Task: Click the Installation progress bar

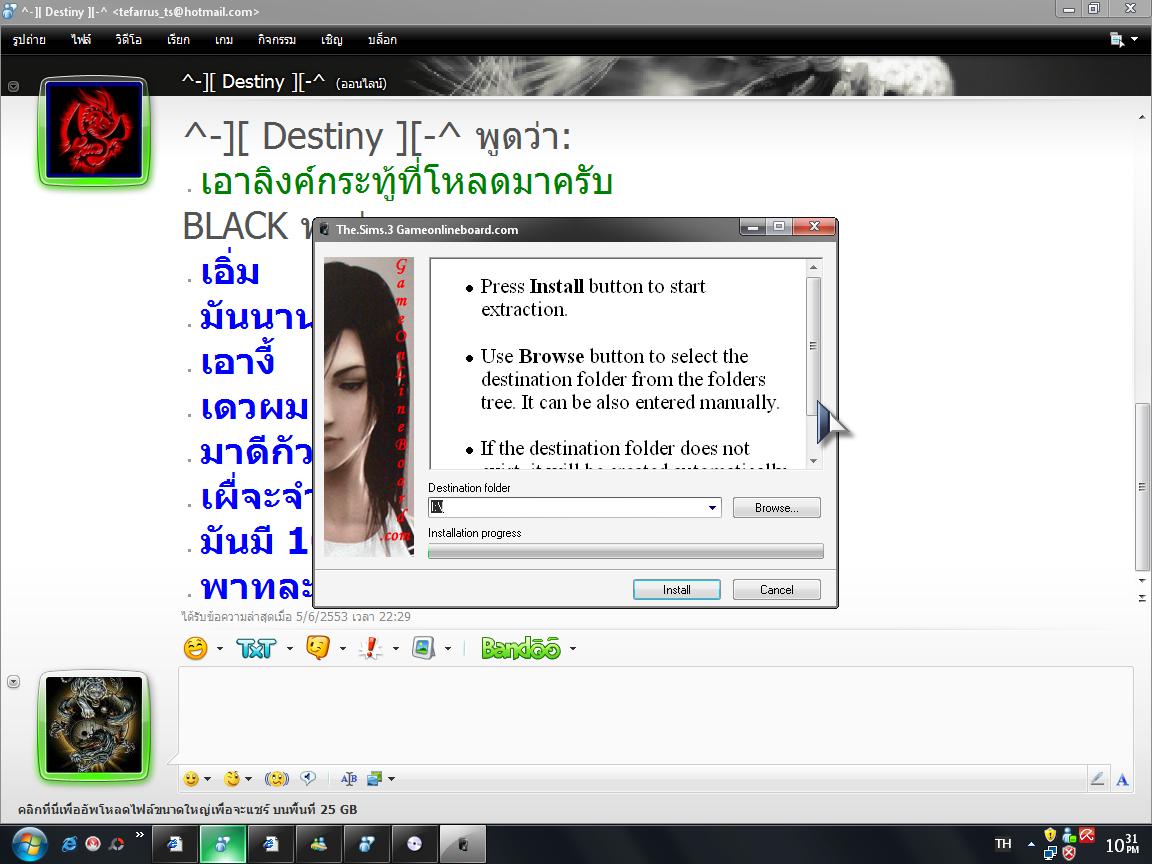Action: 626,551
